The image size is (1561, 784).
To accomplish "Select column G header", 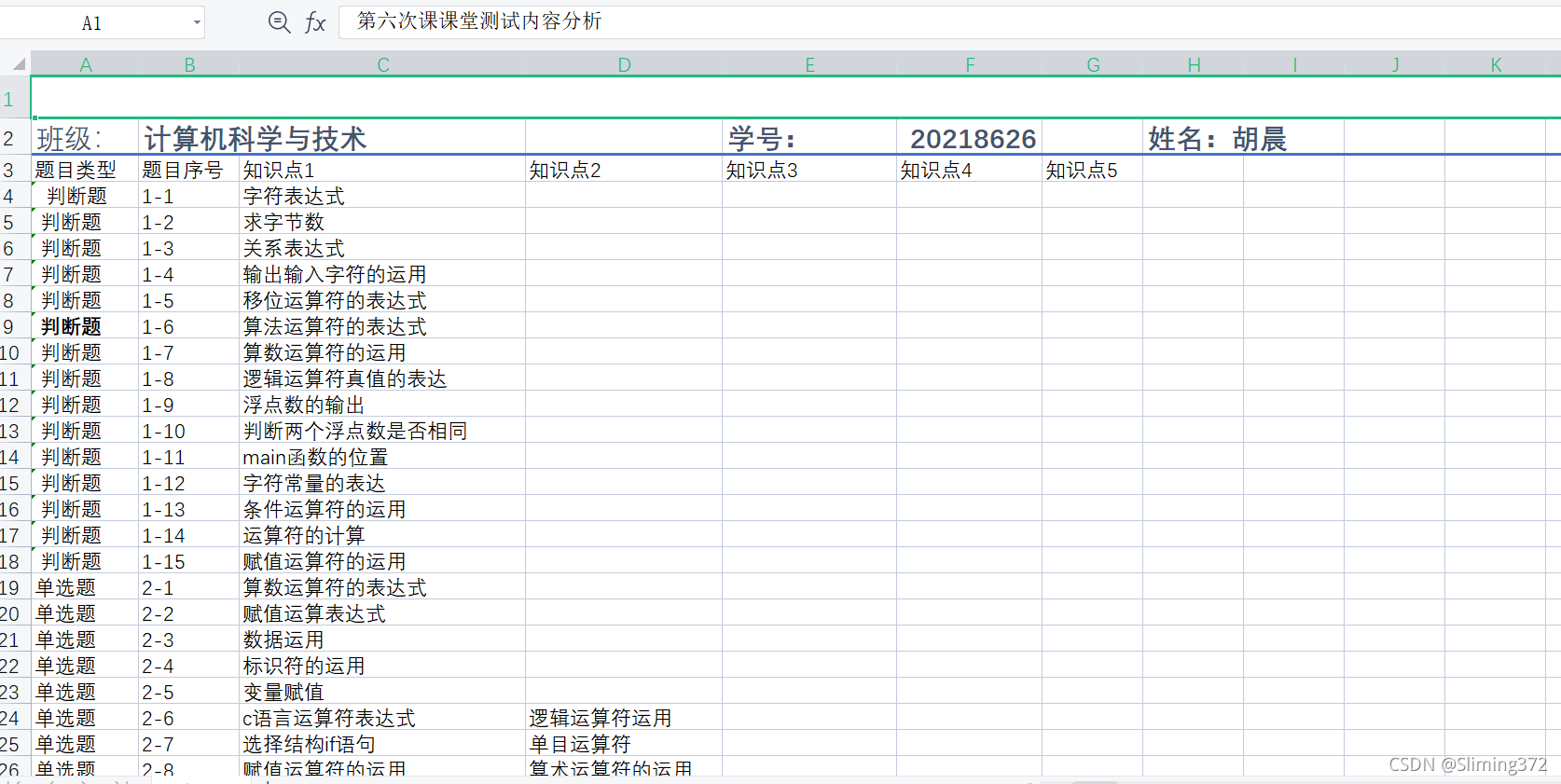I will pyautogui.click(x=1093, y=64).
